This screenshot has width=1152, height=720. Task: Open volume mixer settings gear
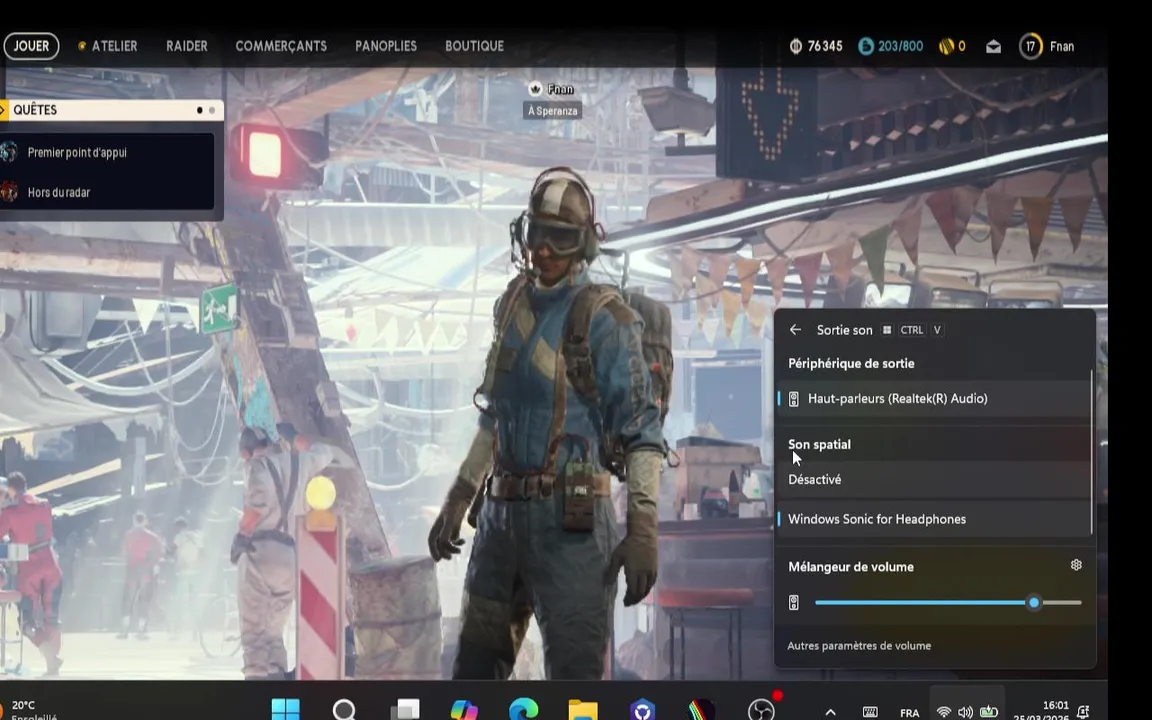1076,565
